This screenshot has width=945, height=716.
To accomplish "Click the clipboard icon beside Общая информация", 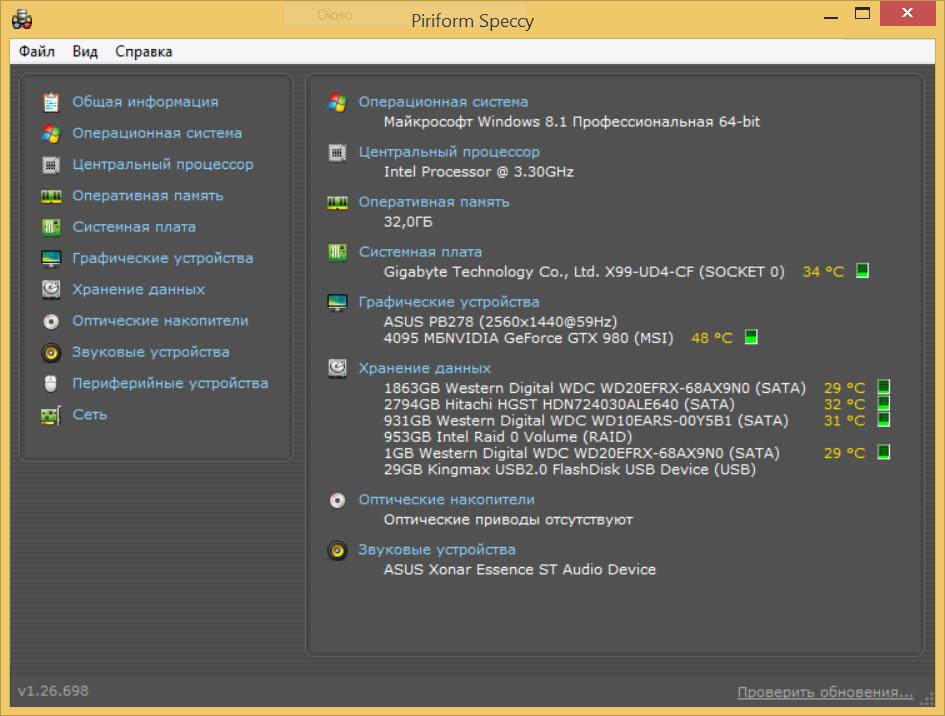I will 51,102.
